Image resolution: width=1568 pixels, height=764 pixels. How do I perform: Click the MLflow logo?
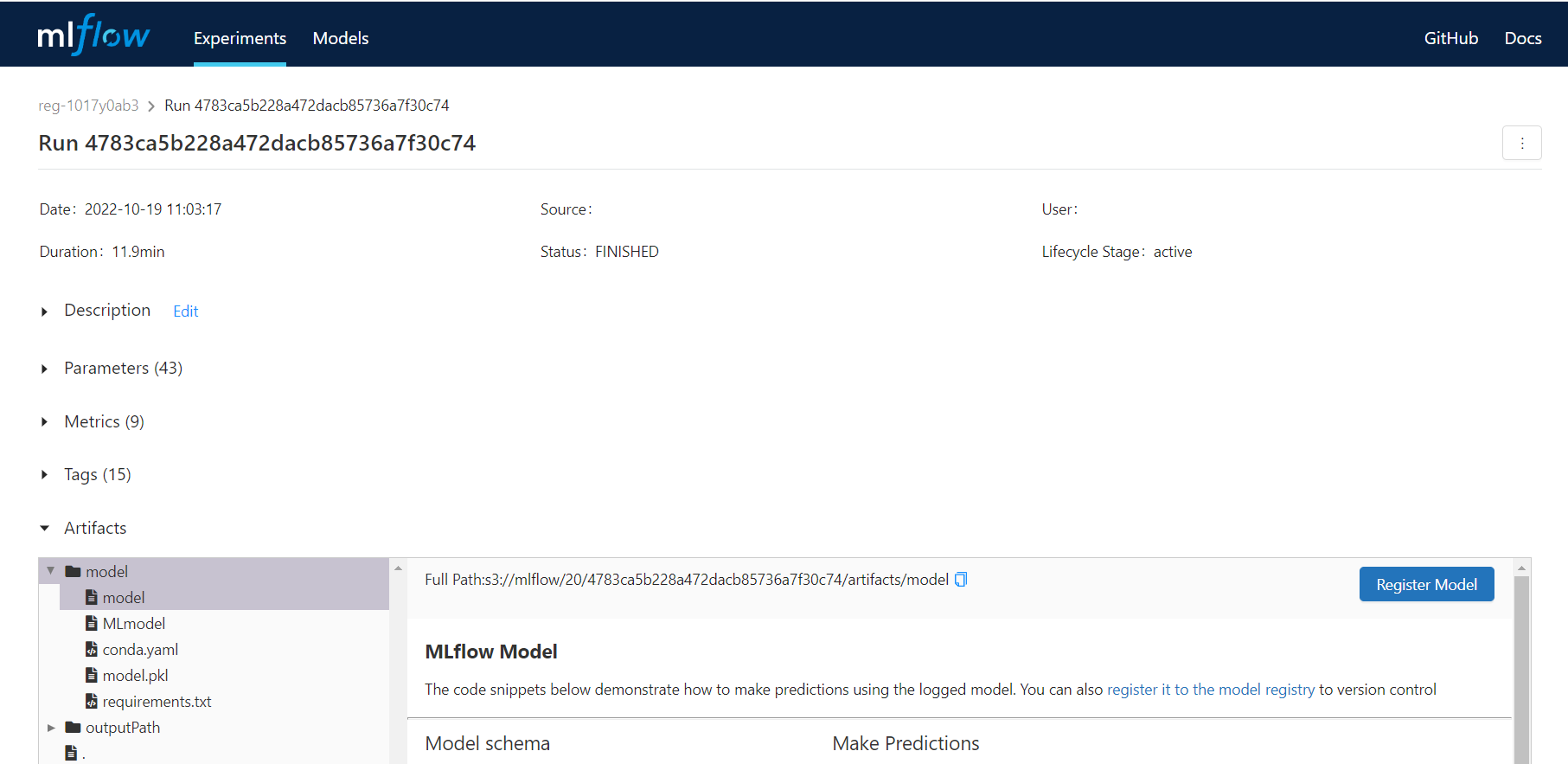point(93,35)
